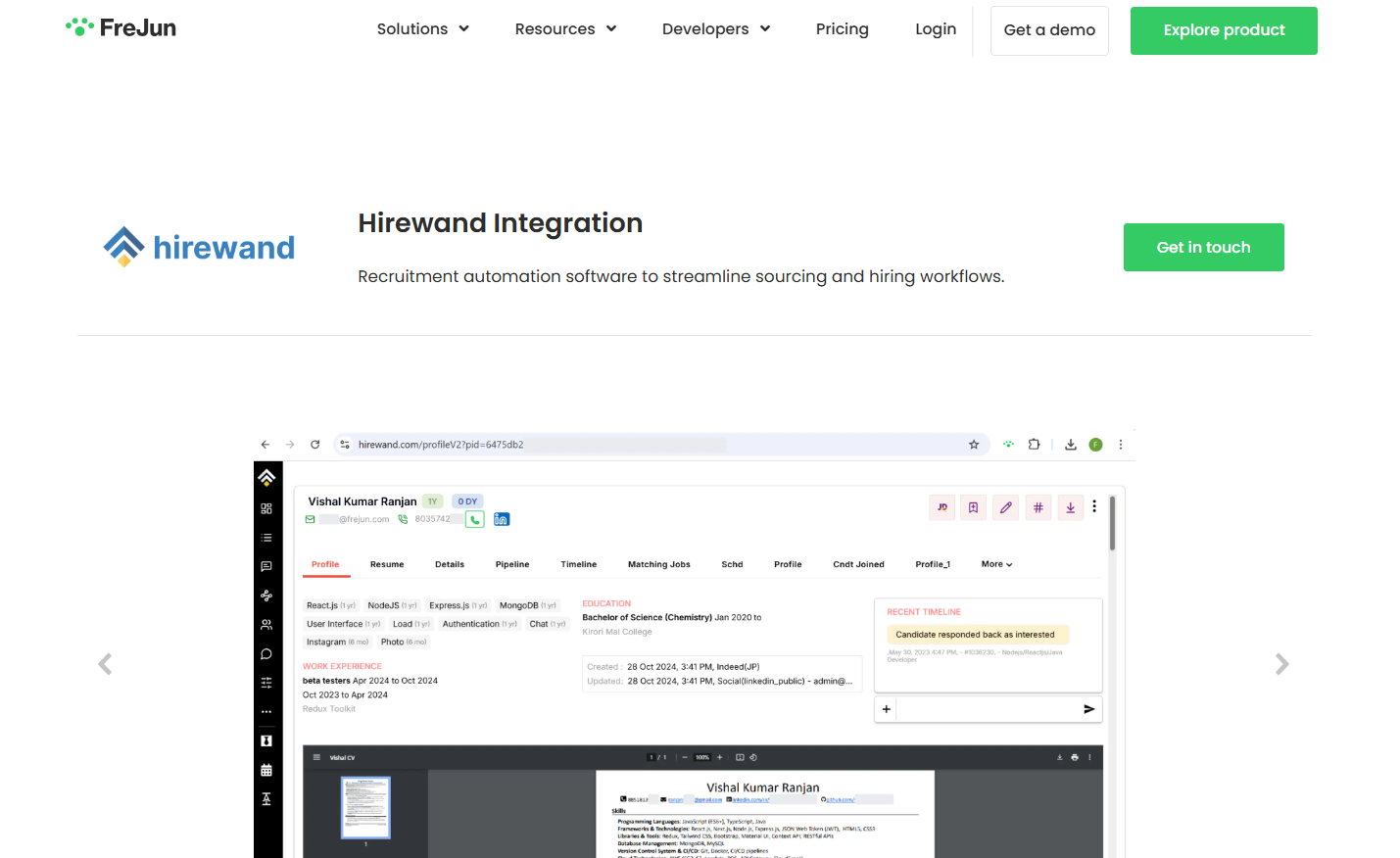This screenshot has height=858, width=1400.
Task: Switch to the Resume tab
Action: tap(387, 564)
